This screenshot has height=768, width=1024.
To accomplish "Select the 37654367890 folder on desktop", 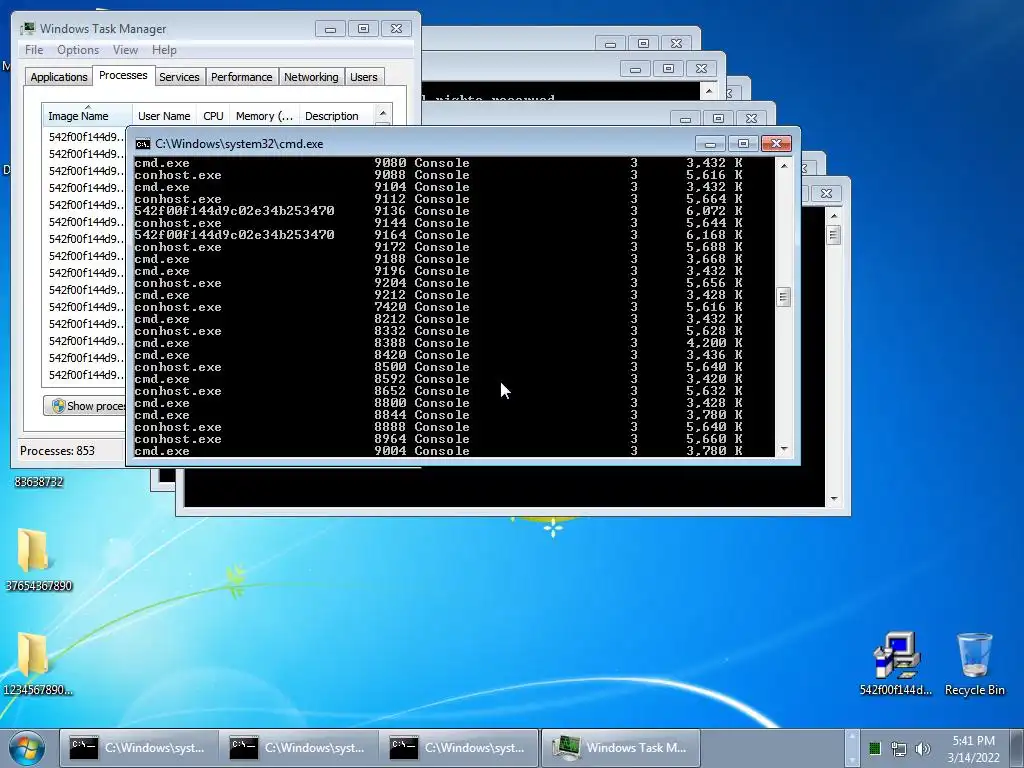I will [x=38, y=559].
